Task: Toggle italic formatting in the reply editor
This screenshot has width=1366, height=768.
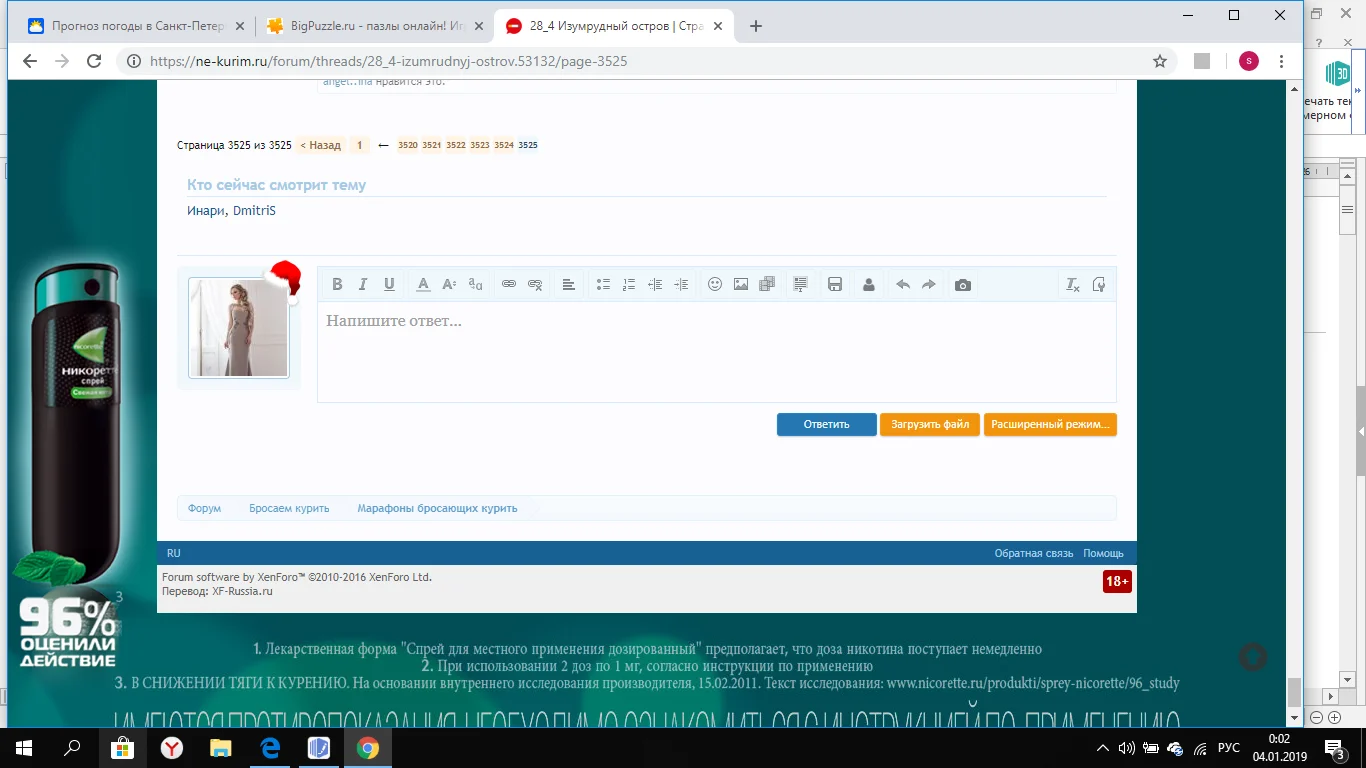Action: pyautogui.click(x=363, y=284)
